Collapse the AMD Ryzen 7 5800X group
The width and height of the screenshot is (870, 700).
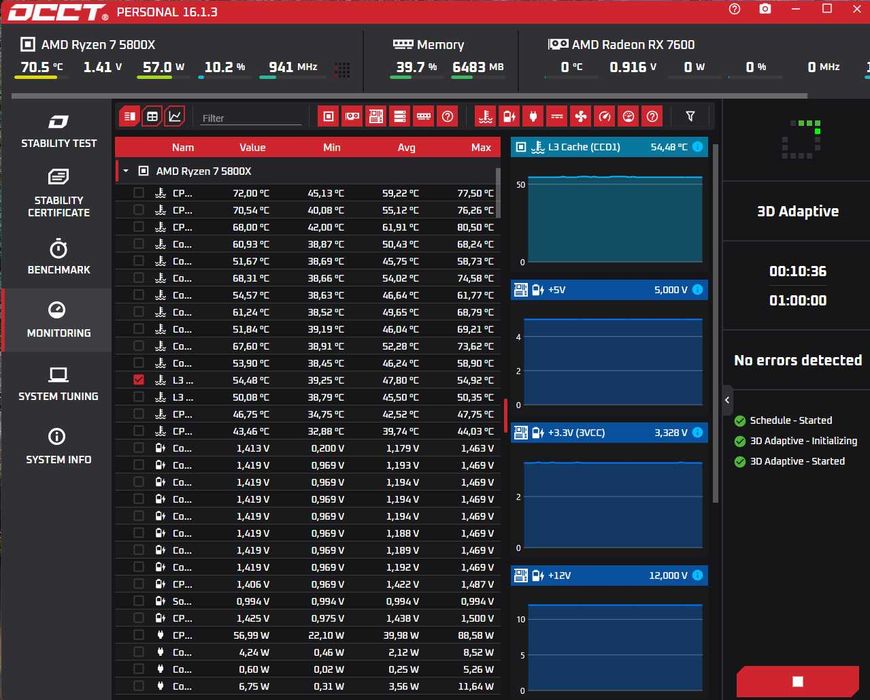pos(126,171)
